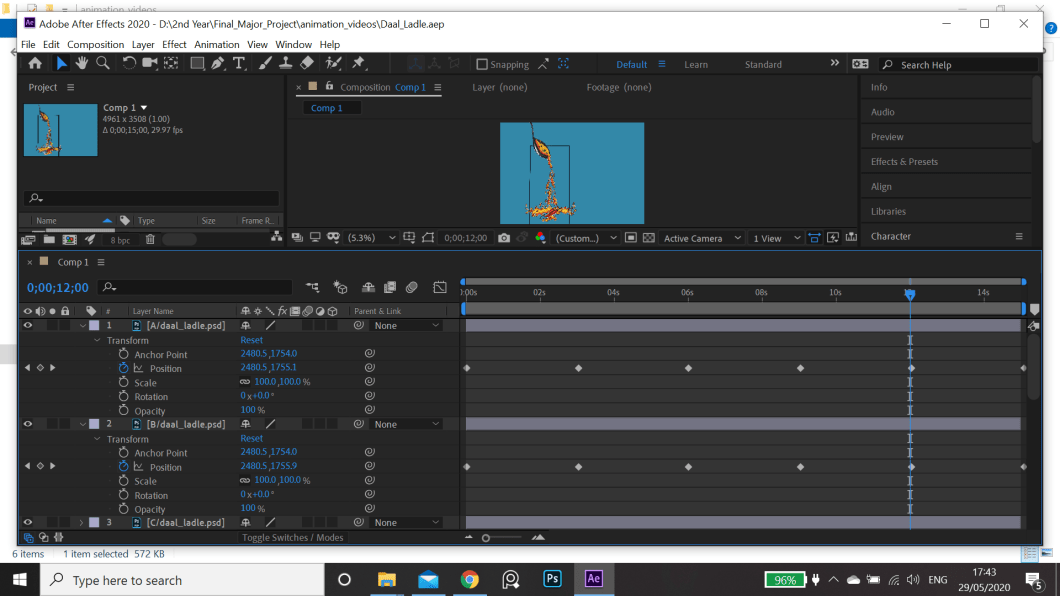Toggle layer 1 Position stopwatch

click(123, 368)
